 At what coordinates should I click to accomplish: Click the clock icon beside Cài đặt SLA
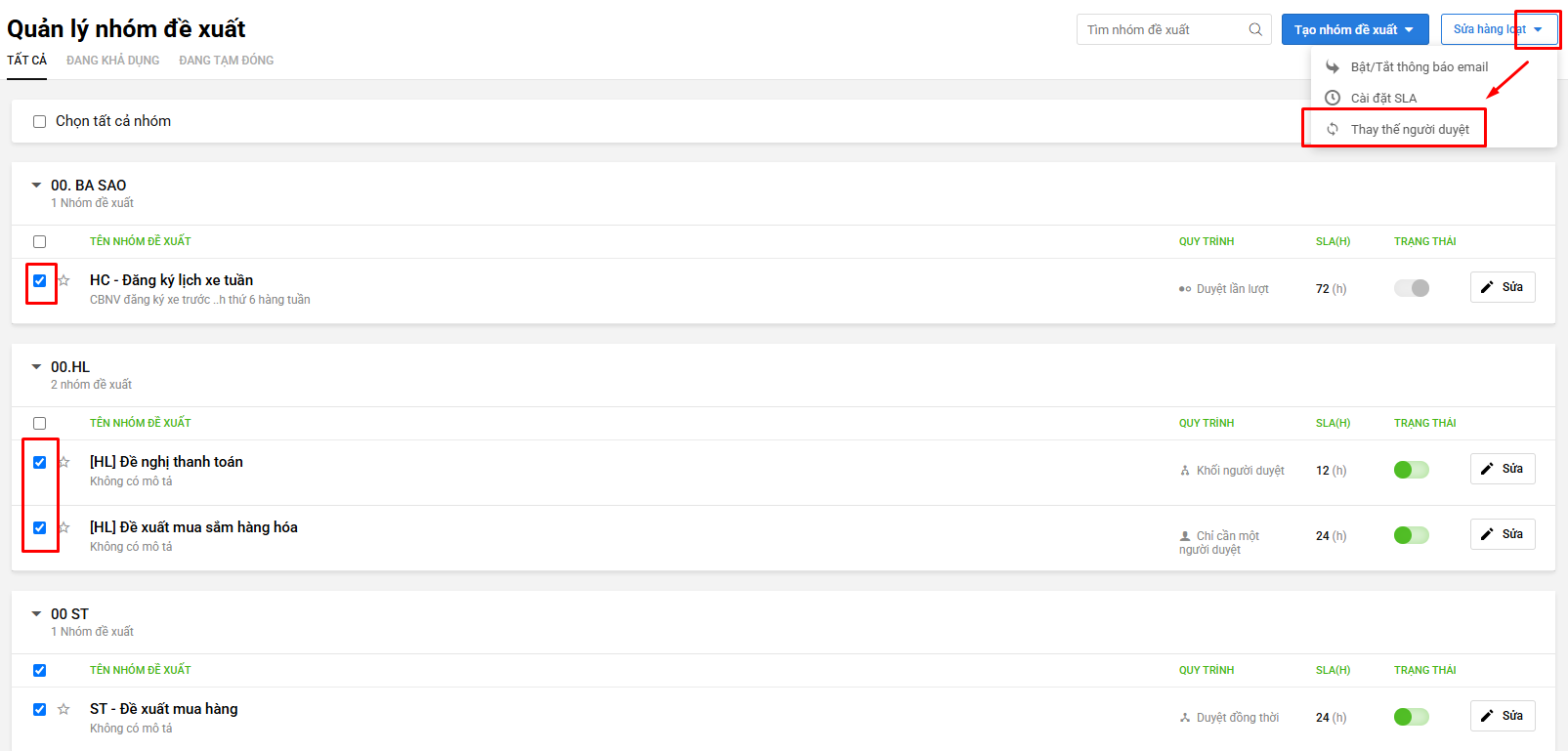pyautogui.click(x=1333, y=98)
